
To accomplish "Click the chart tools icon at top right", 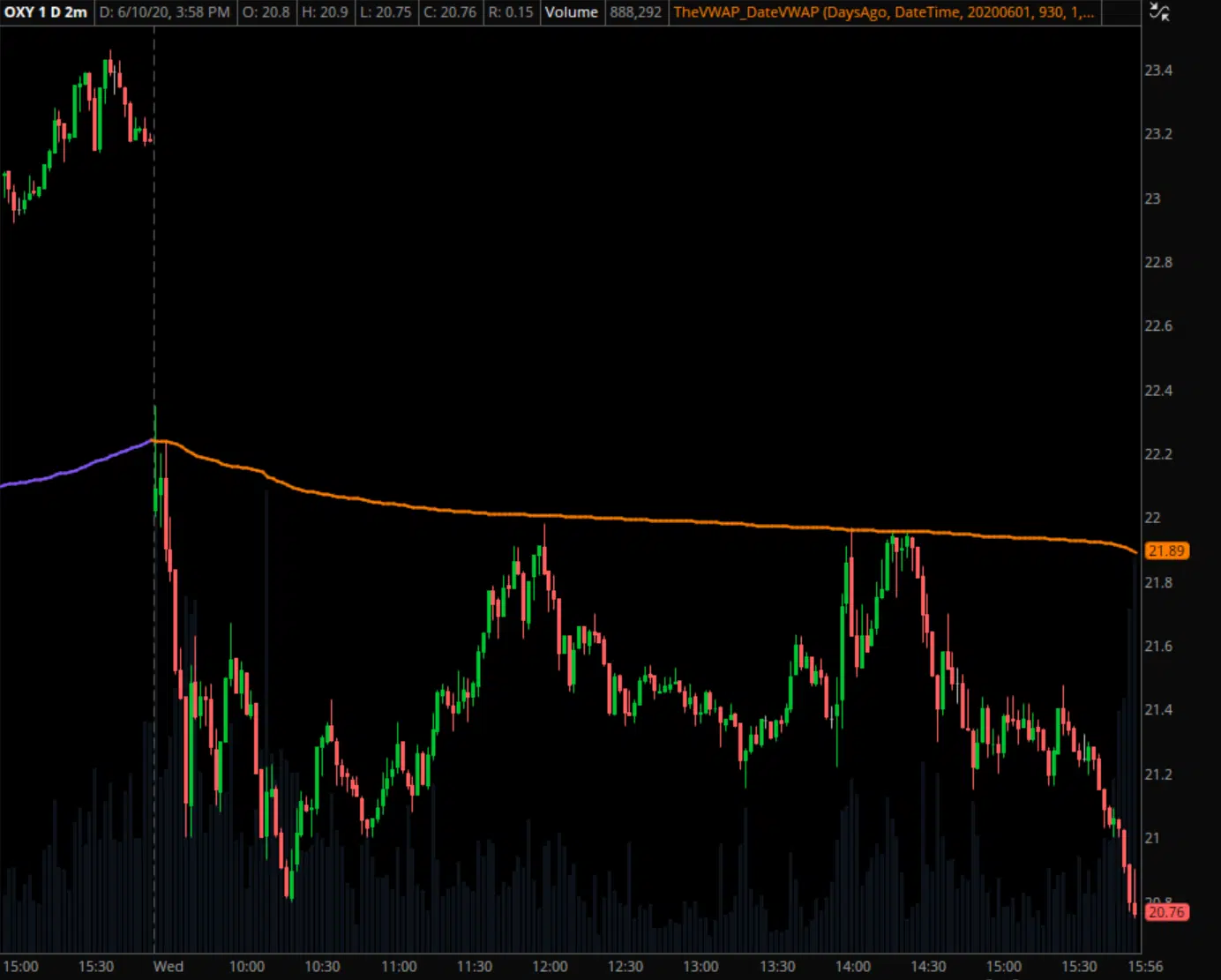I will click(x=1159, y=11).
